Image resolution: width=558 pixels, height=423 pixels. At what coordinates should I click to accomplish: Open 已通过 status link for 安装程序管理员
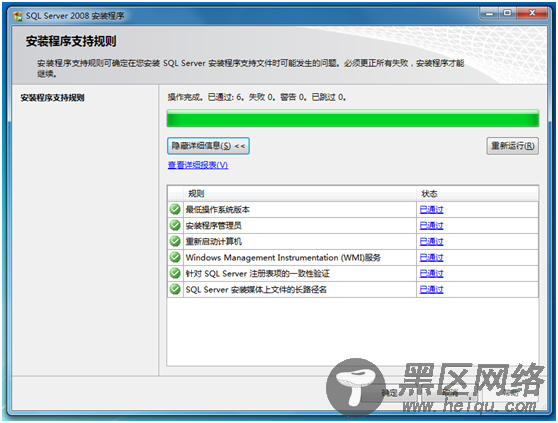431,226
